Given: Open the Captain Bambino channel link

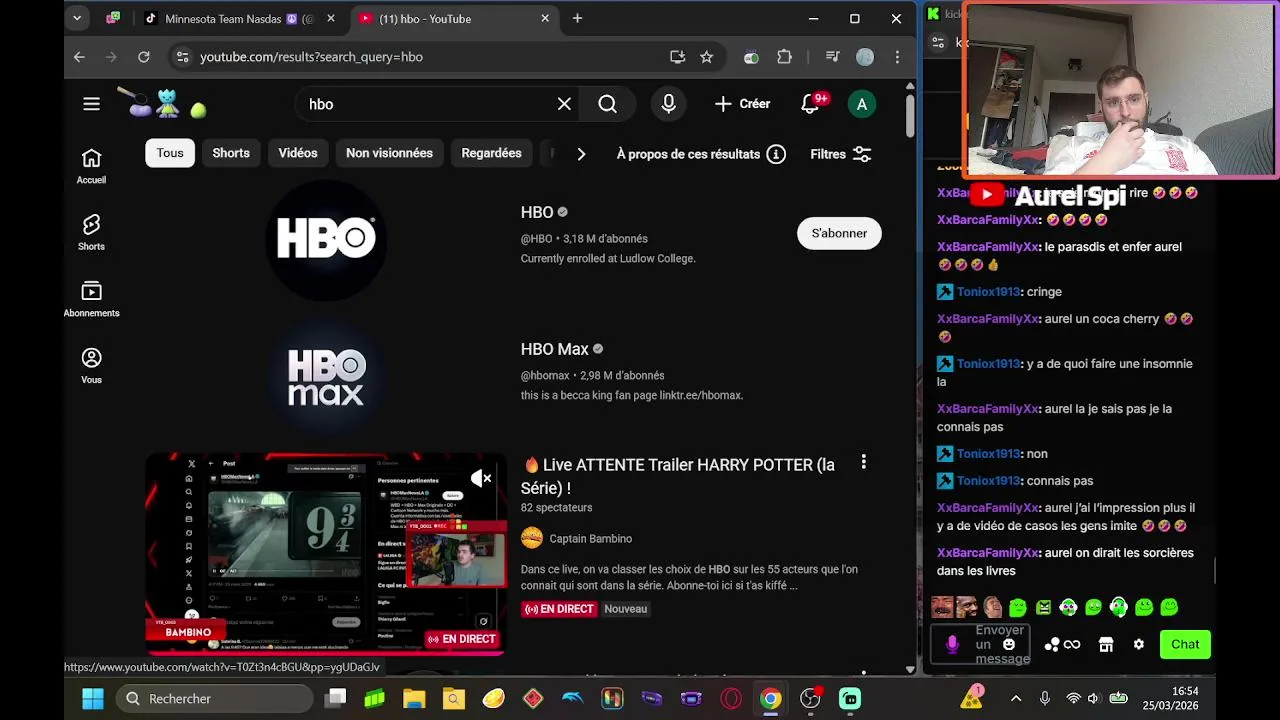Looking at the screenshot, I should click(x=590, y=538).
